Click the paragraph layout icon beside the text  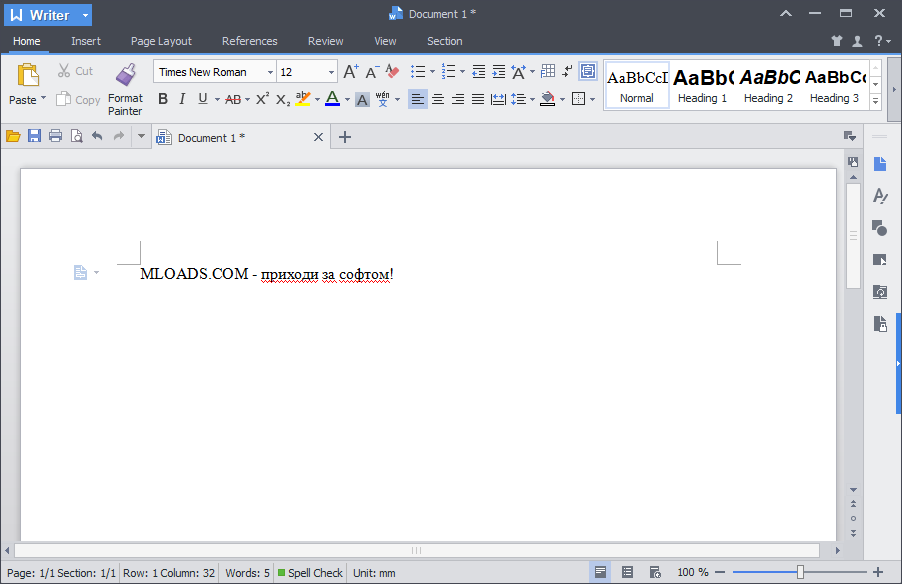pos(81,272)
